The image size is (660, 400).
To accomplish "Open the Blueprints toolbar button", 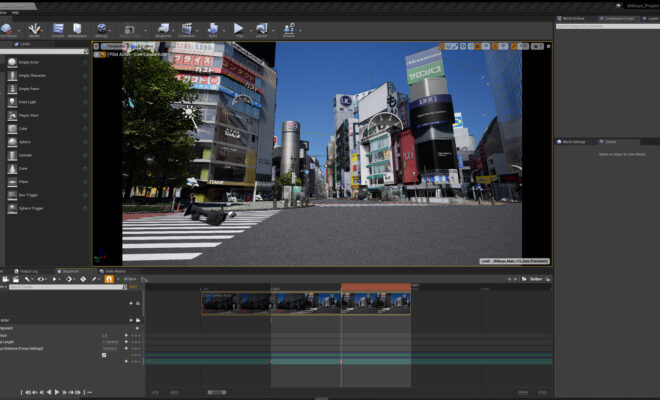I will pyautogui.click(x=163, y=30).
